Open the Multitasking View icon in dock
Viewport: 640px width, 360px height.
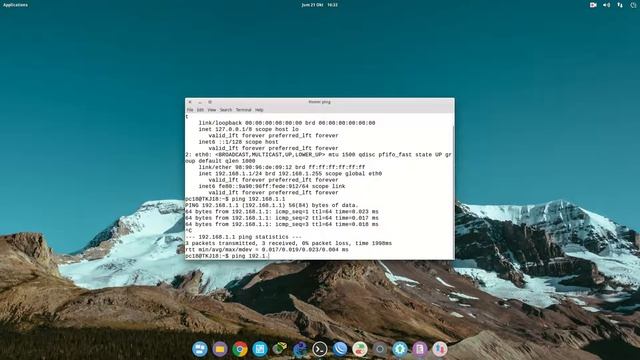200,349
